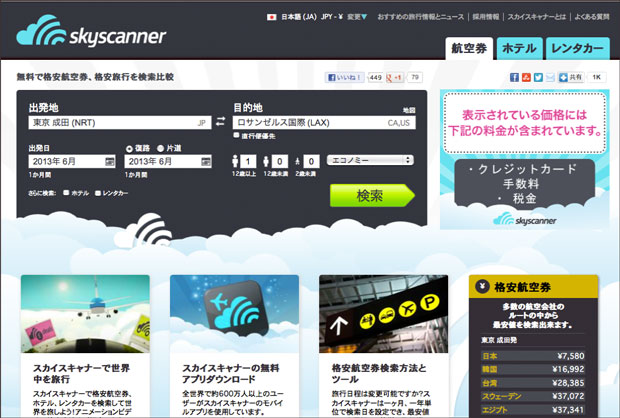This screenshot has height=418, width=620.
Task: Open the departure date calendar icon
Action: tap(110, 161)
